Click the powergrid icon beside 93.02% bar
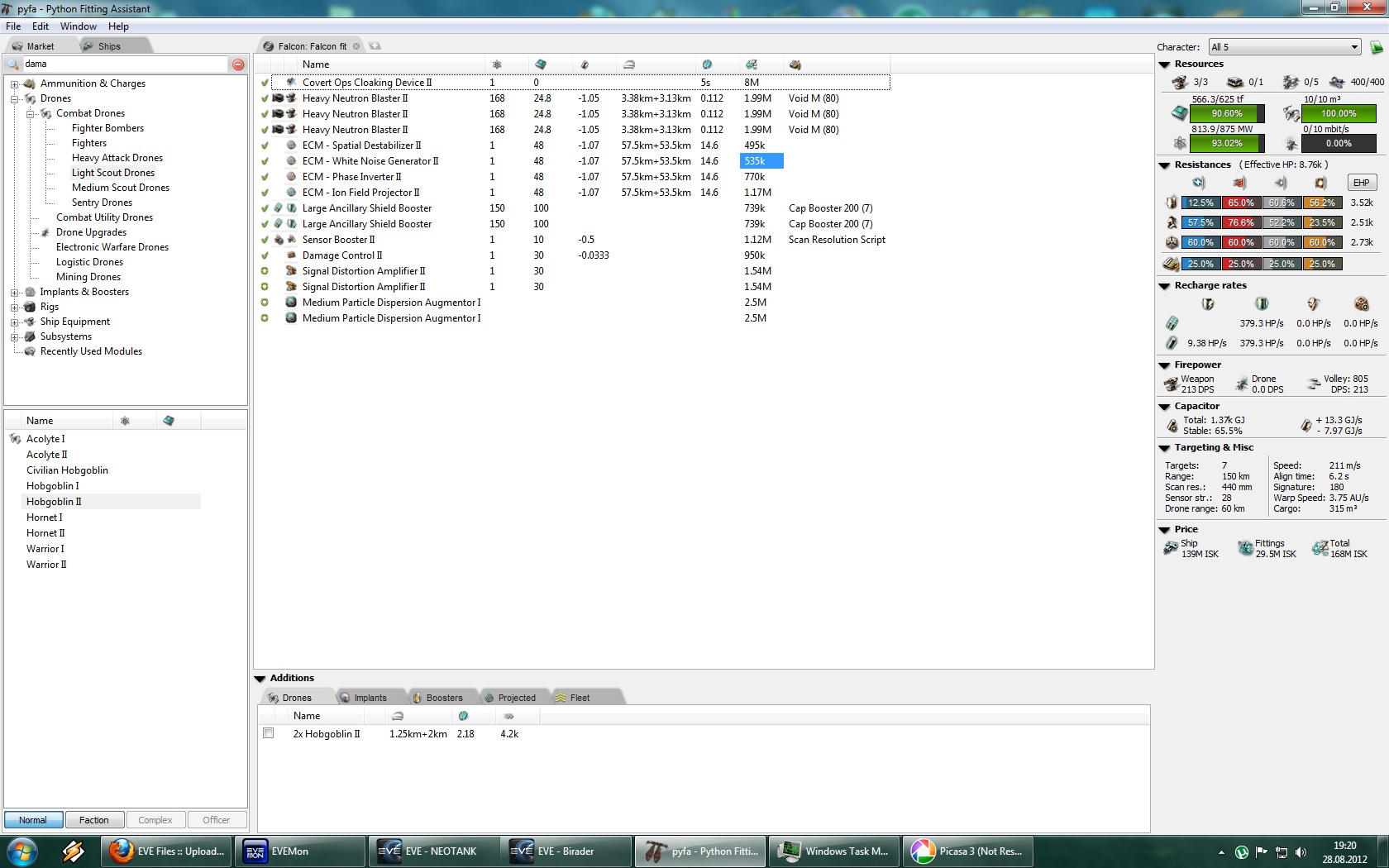 (x=1180, y=143)
